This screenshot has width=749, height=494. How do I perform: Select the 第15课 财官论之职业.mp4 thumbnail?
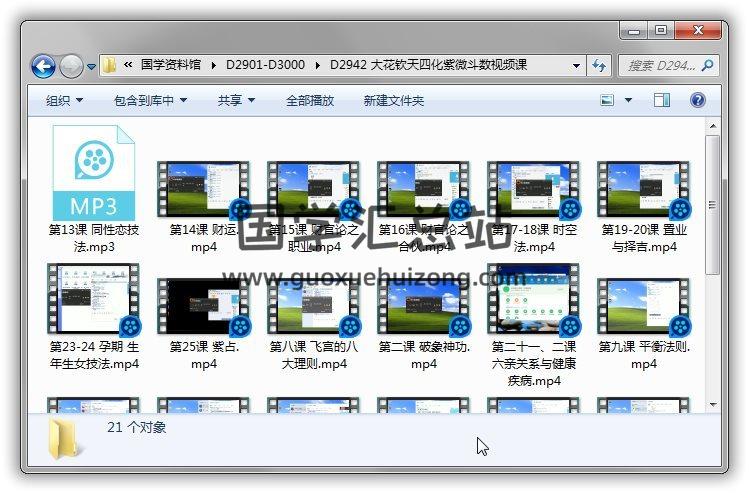click(314, 190)
